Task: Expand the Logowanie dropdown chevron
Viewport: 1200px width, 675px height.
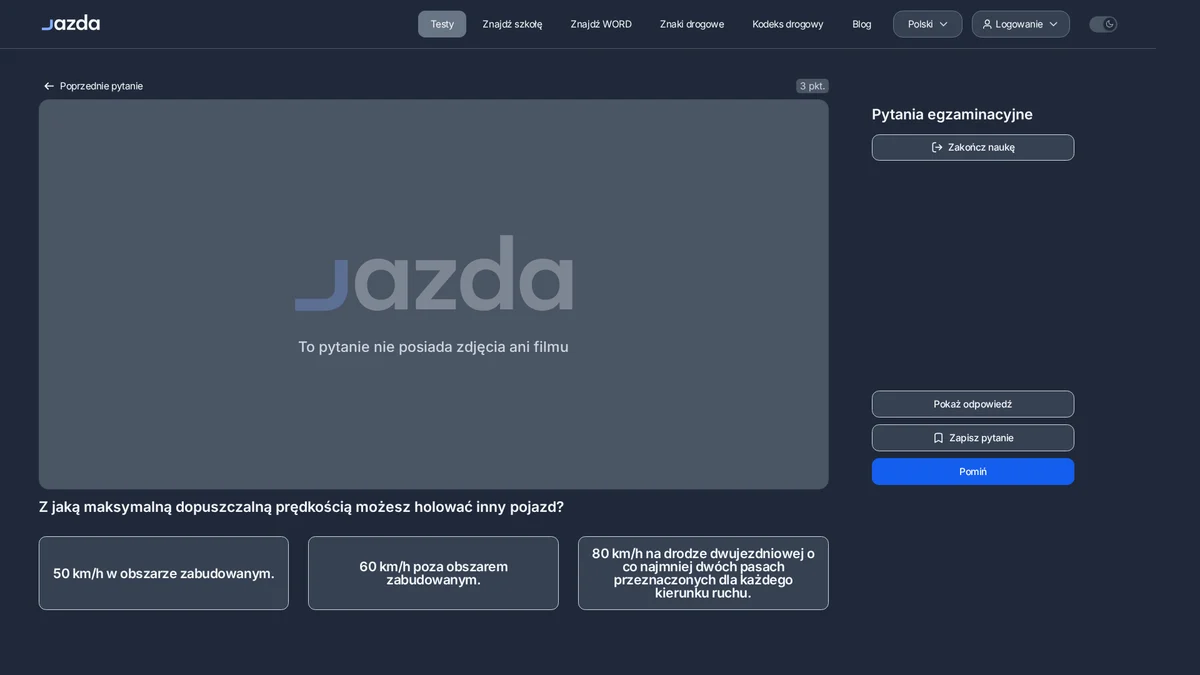Action: tap(1053, 24)
